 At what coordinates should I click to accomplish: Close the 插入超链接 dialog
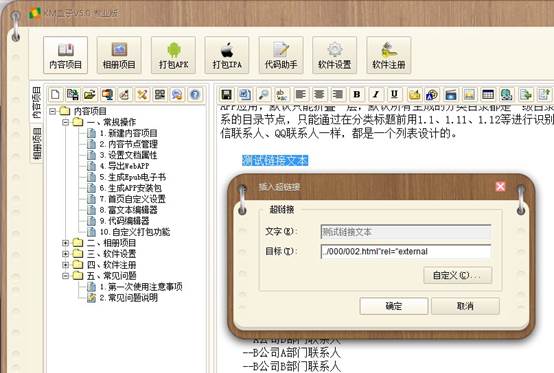[x=500, y=186]
